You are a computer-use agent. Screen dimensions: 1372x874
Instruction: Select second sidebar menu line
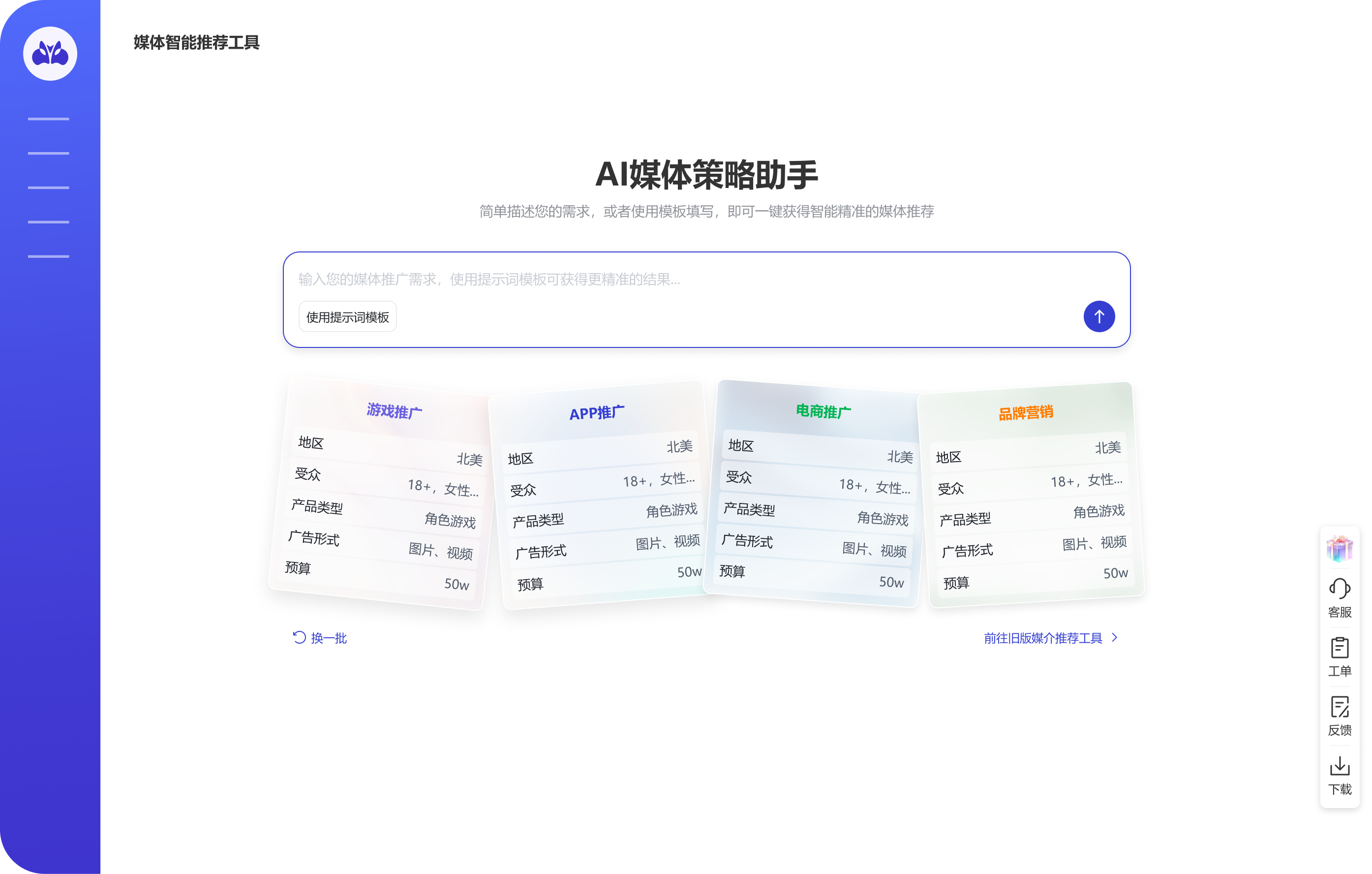(x=48, y=154)
